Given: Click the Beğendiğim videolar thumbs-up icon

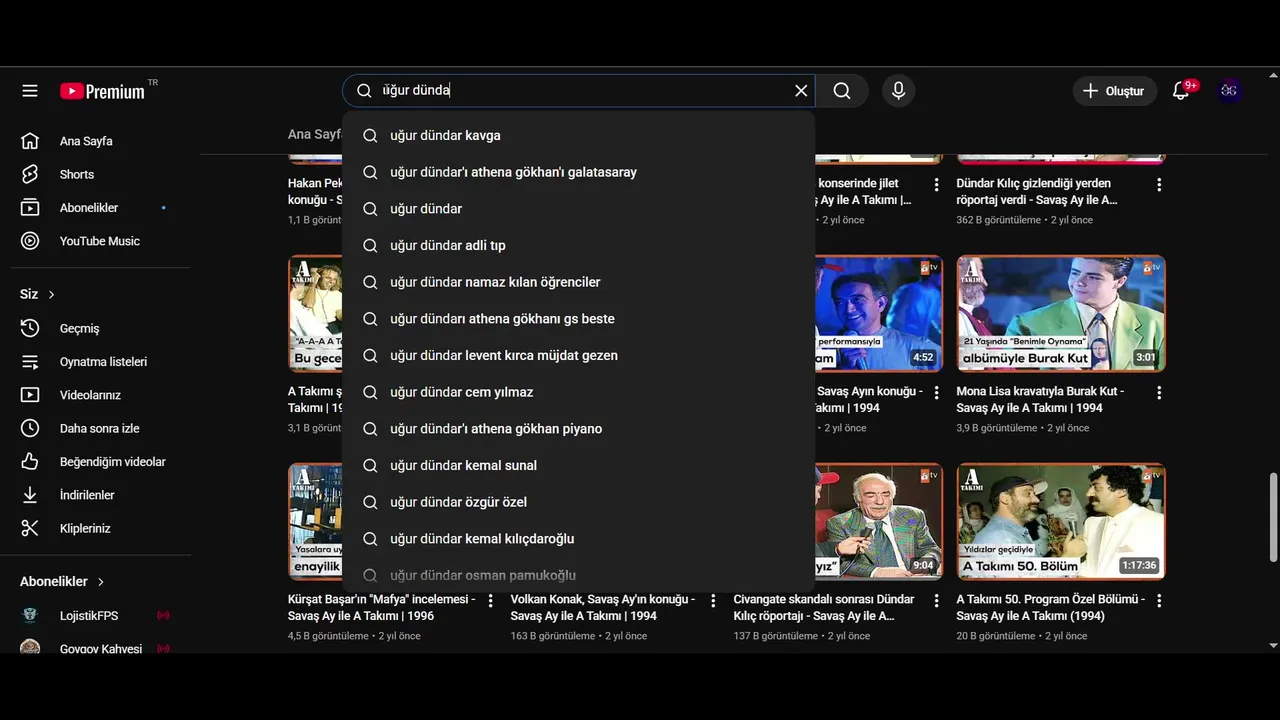Looking at the screenshot, I should [30, 462].
